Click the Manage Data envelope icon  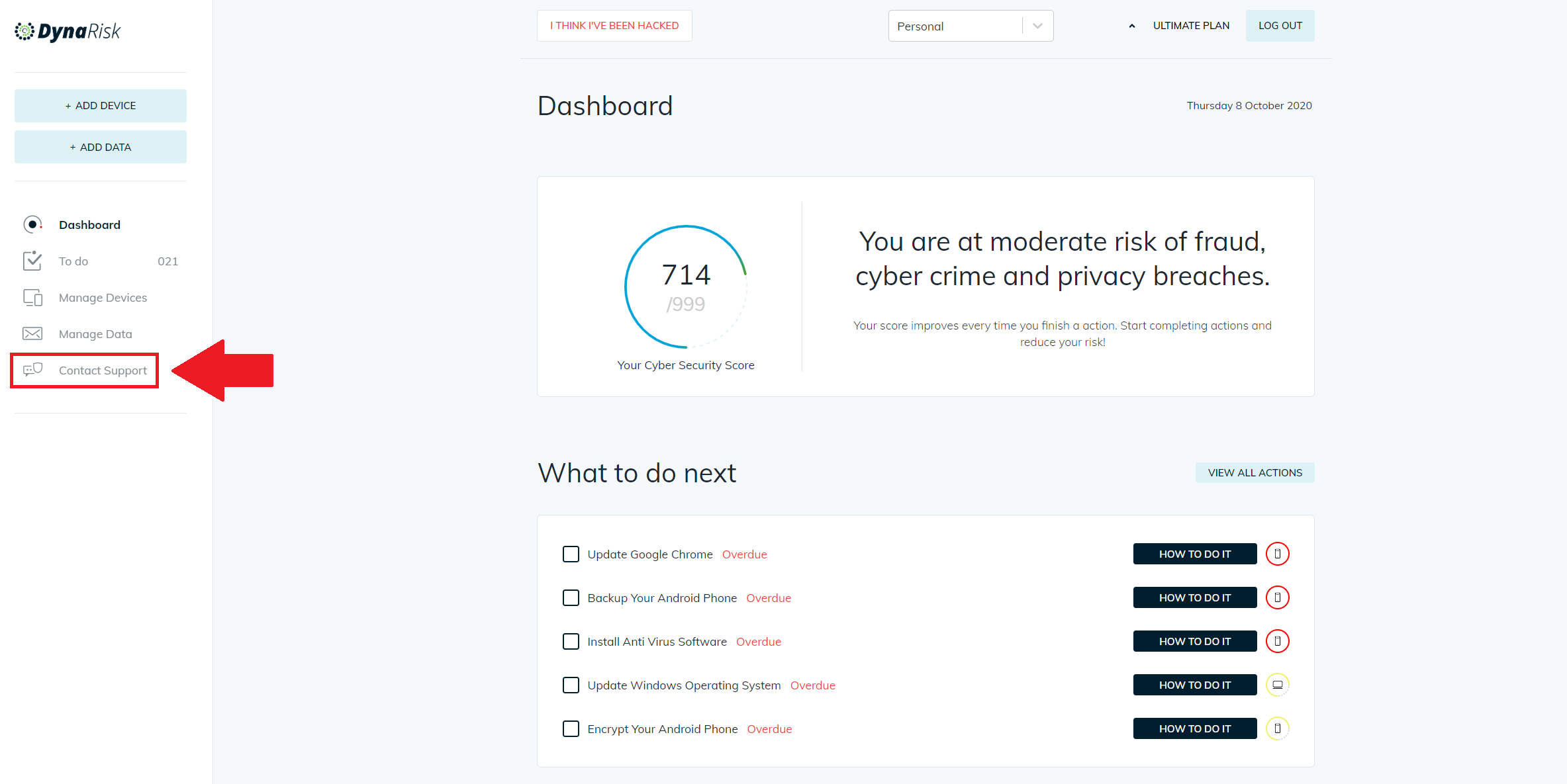click(x=32, y=334)
